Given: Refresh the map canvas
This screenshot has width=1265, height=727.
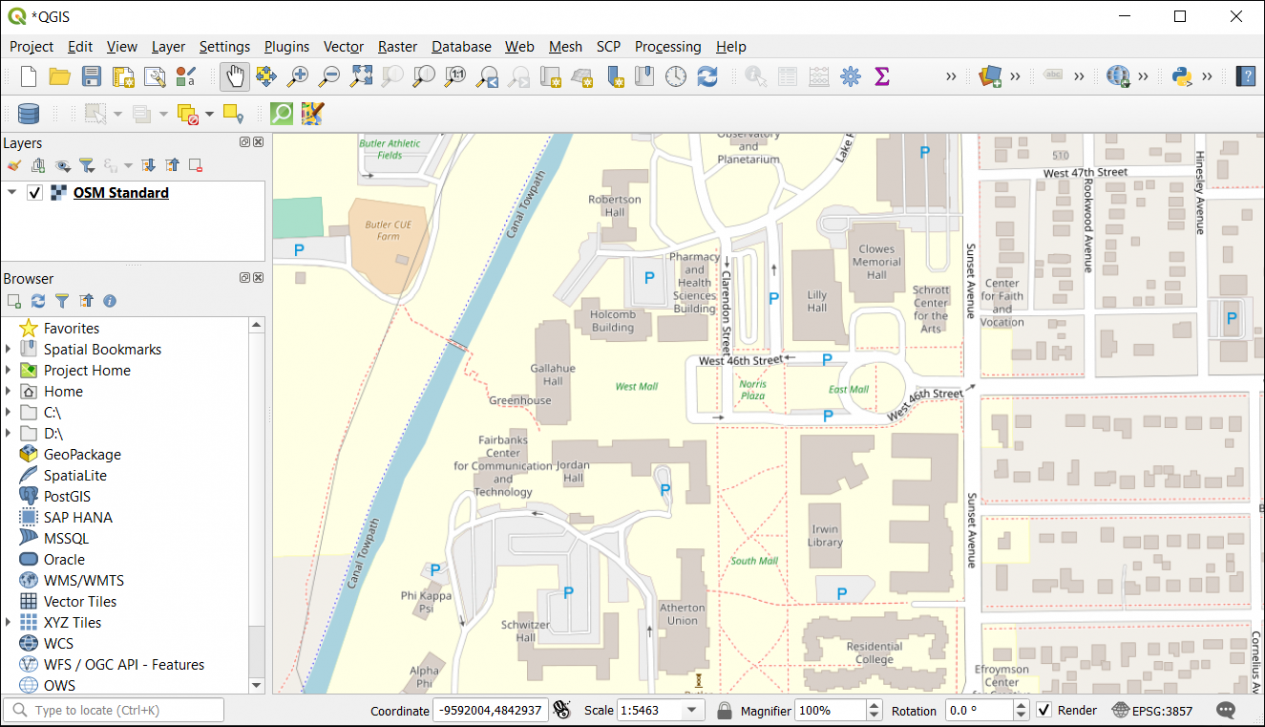Looking at the screenshot, I should [x=707, y=76].
